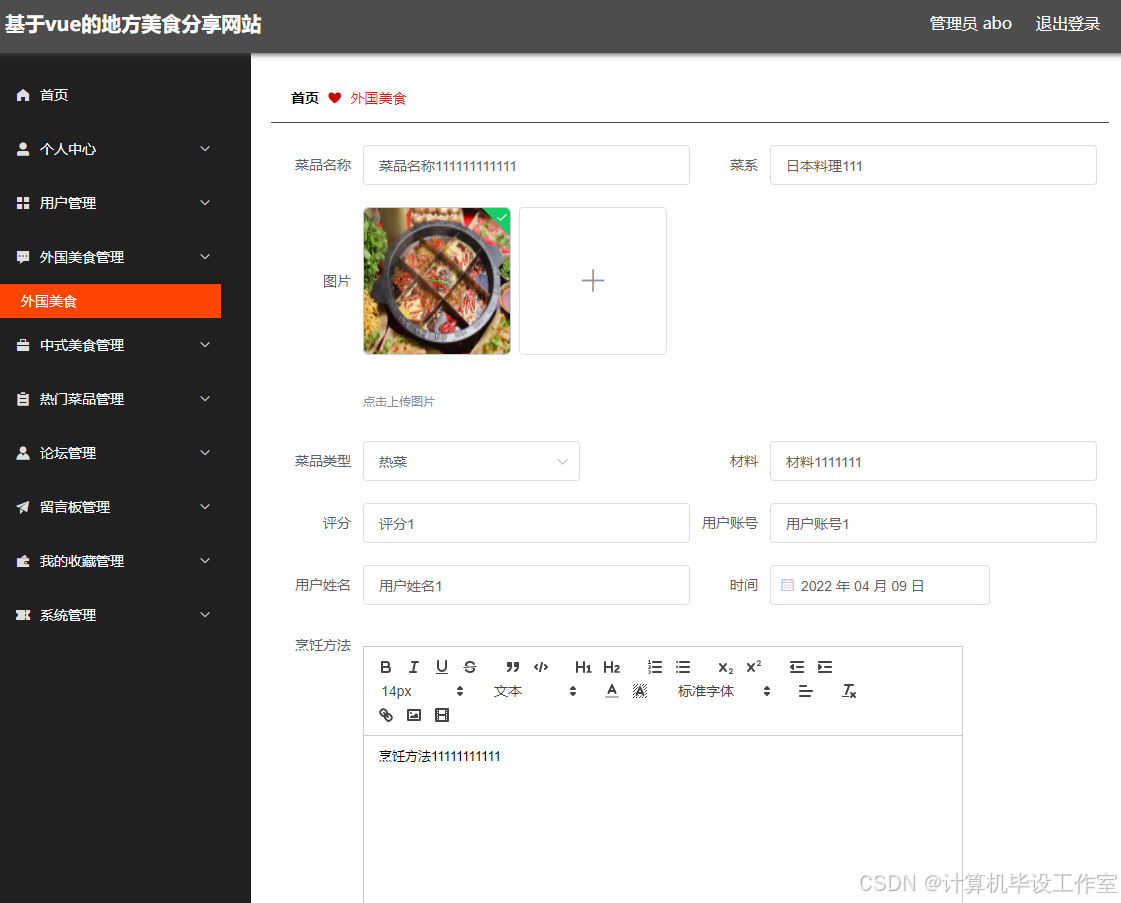Open the 文本 paragraph style dropdown
1121x903 pixels.
point(535,691)
